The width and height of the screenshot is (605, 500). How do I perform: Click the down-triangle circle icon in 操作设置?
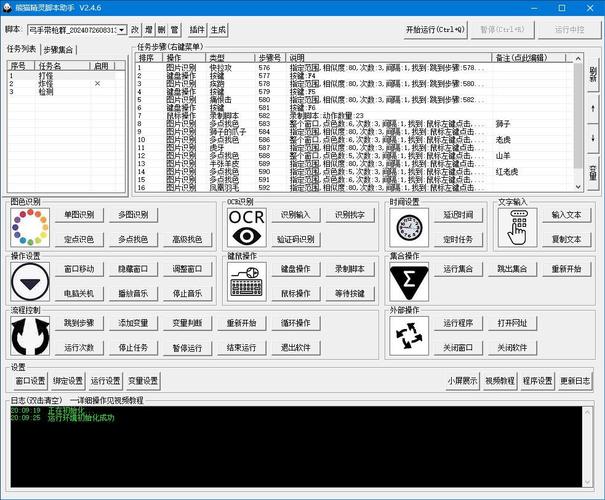[30, 282]
